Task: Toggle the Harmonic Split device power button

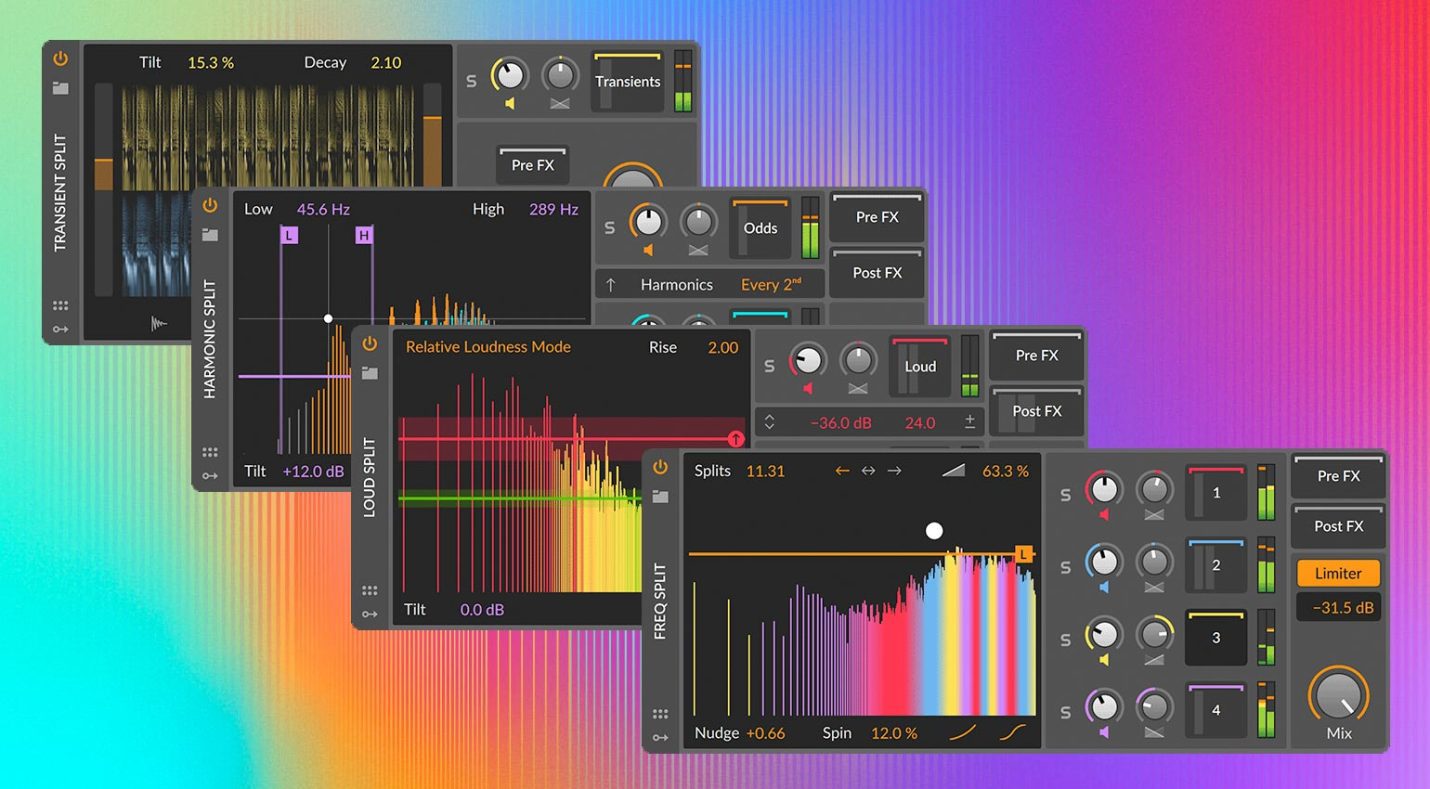Action: pos(210,205)
